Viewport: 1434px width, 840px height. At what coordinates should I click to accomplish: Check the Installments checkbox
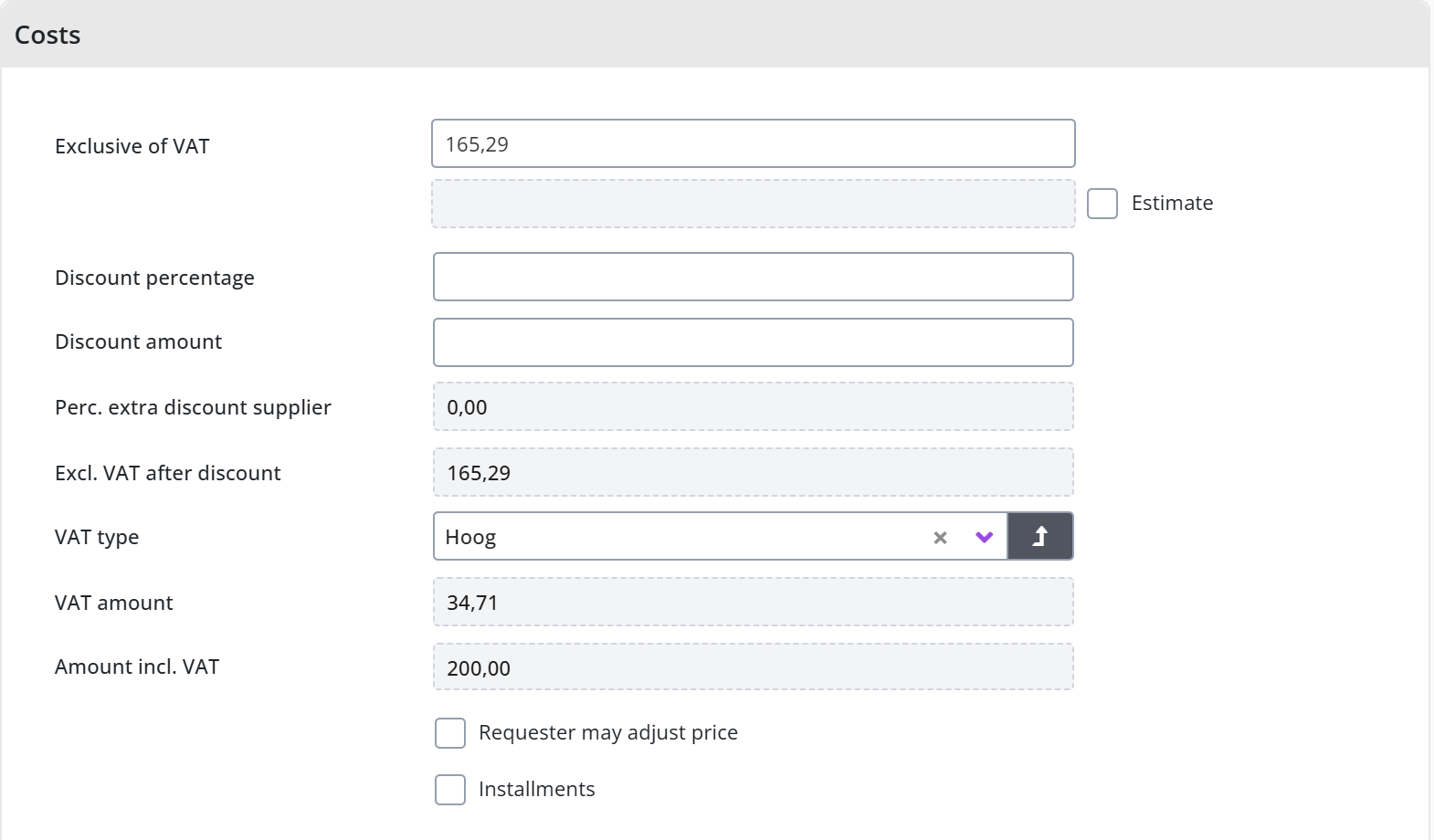[450, 790]
